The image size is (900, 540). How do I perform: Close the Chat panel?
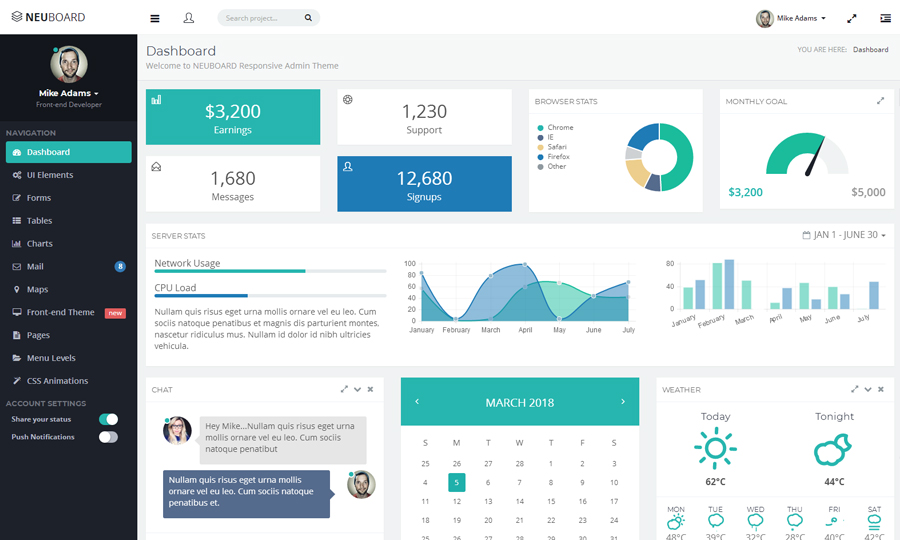(x=370, y=389)
